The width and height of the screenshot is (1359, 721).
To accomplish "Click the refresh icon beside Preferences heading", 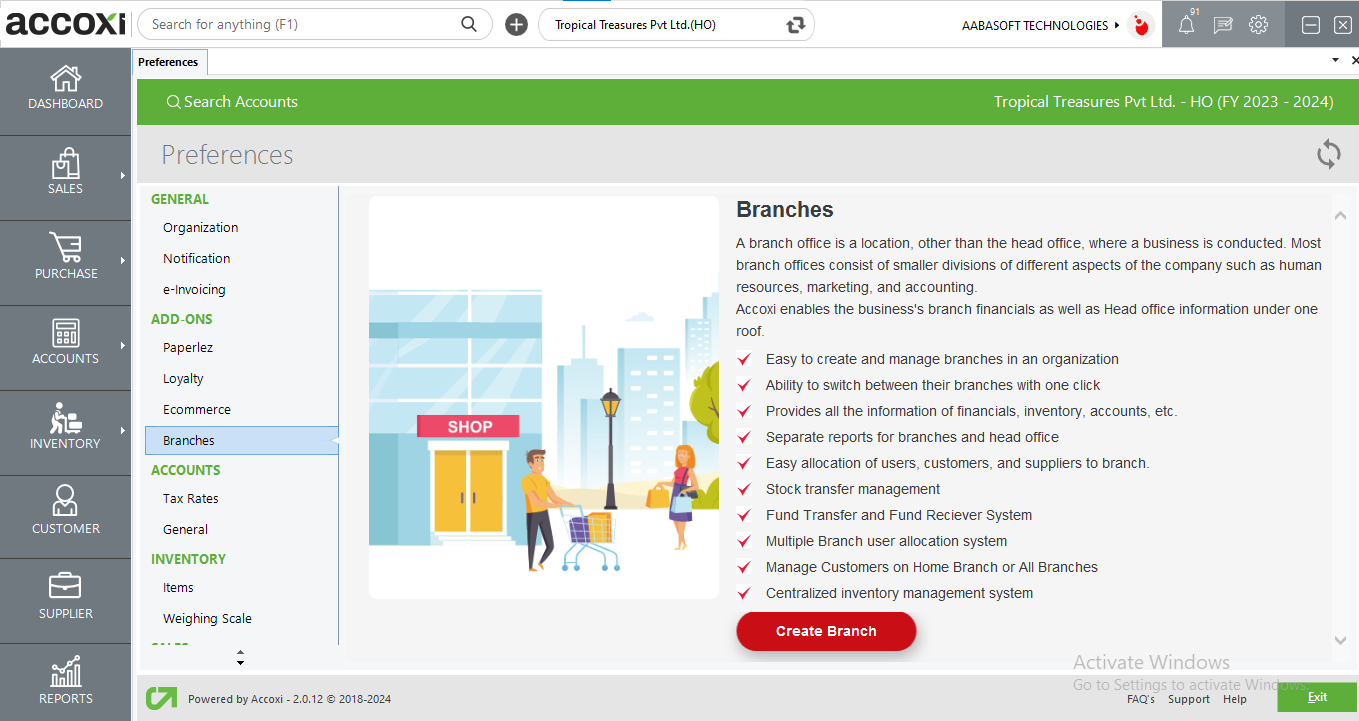I will pyautogui.click(x=1328, y=154).
